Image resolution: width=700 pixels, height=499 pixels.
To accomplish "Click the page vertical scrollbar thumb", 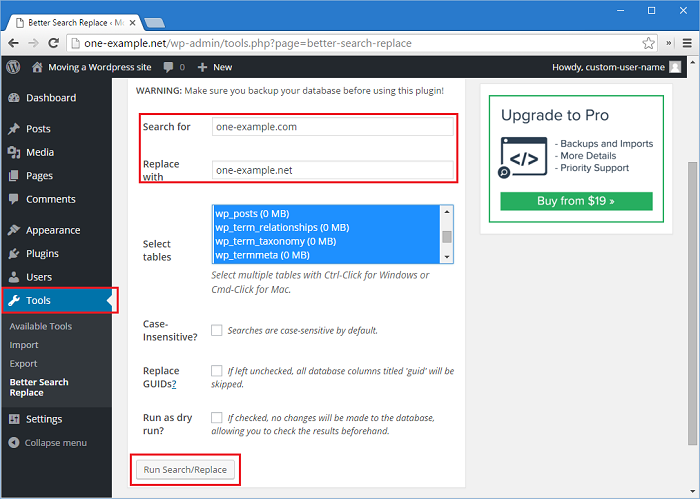I will [692, 304].
